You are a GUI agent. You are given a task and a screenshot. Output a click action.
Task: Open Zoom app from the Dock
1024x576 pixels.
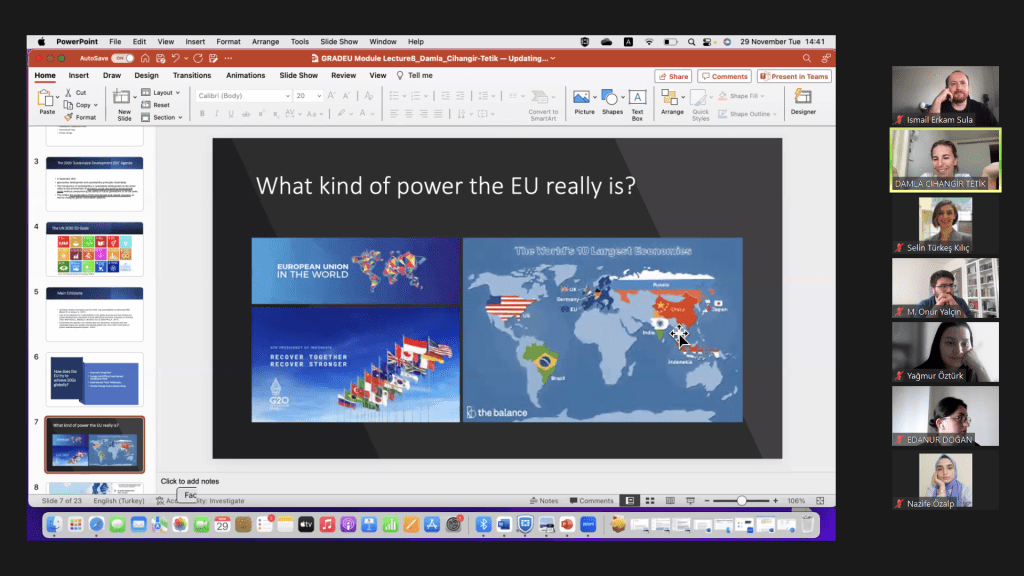(590, 524)
